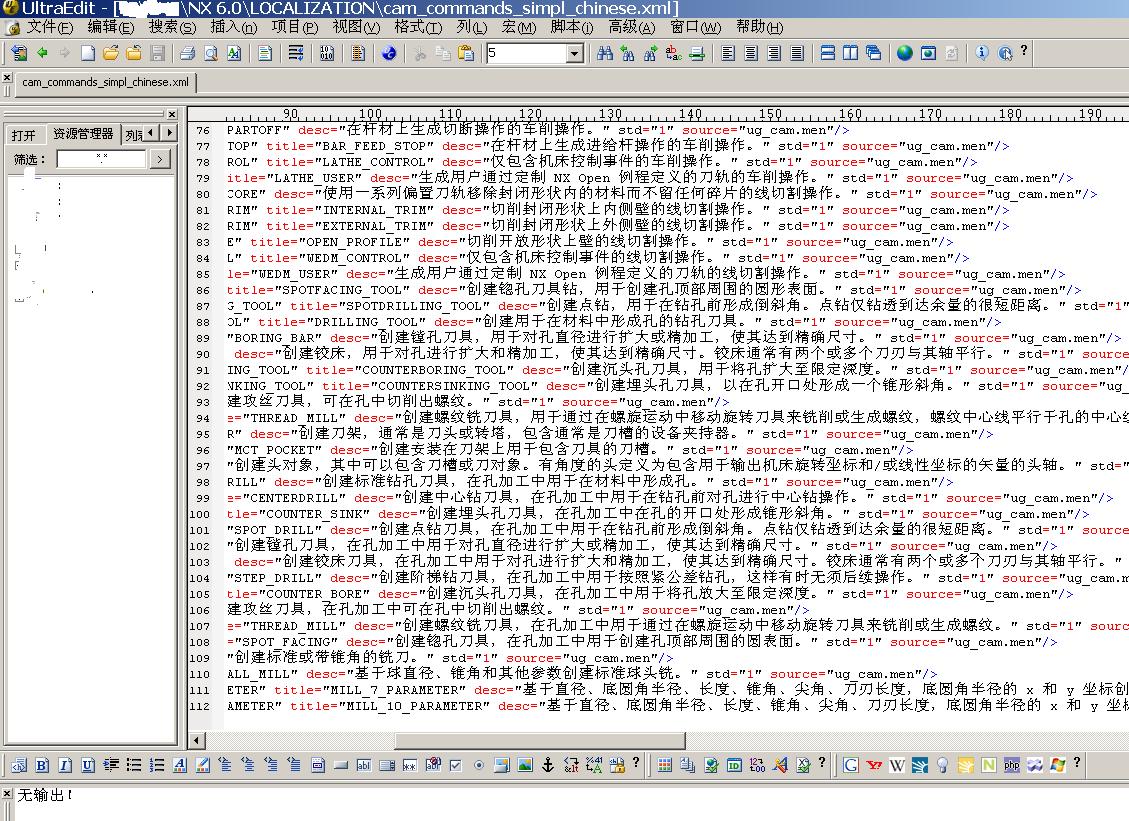Insert HTML checkbox icon in bottom toolbar
This screenshot has height=821, width=1129.
456,765
